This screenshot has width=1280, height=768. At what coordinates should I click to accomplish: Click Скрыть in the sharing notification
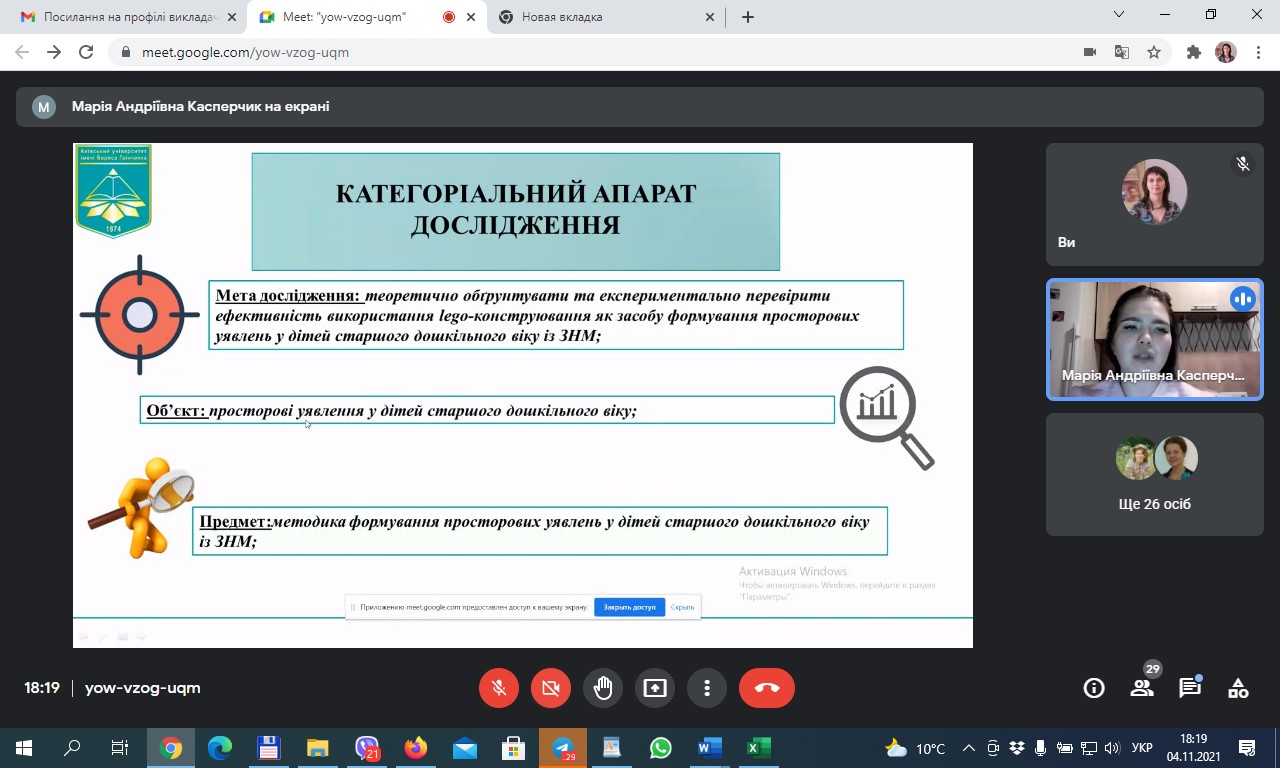pyautogui.click(x=682, y=607)
